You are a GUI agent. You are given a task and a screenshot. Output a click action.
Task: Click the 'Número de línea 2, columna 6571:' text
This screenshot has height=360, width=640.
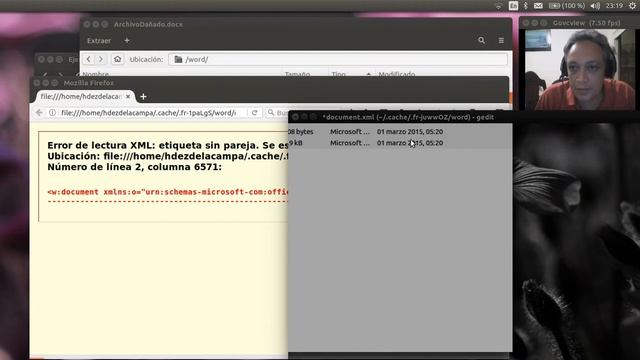pyautogui.click(x=134, y=167)
